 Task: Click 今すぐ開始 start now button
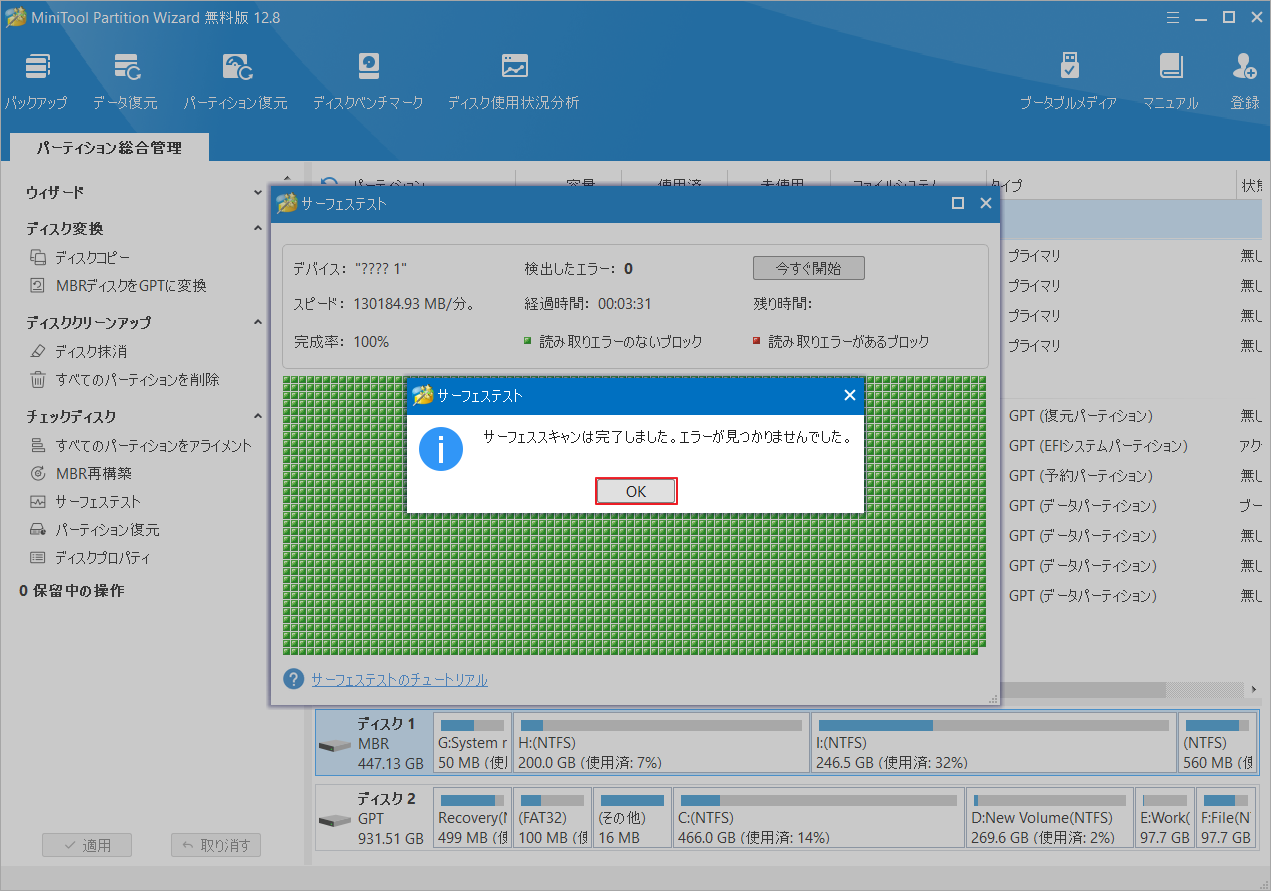[808, 268]
